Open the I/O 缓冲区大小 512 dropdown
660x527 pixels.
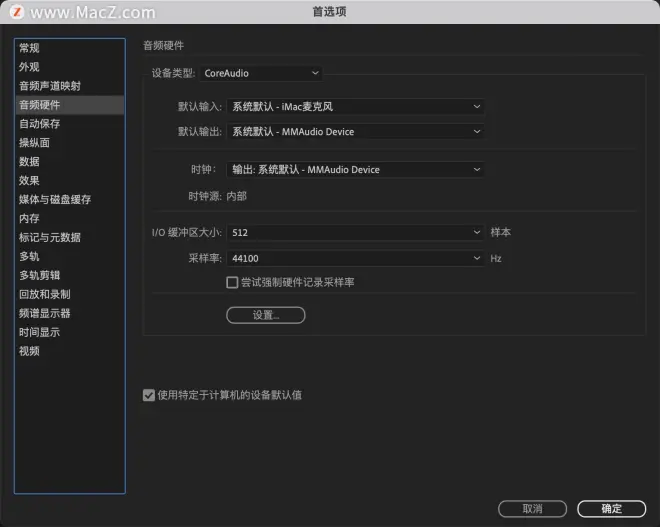(x=355, y=232)
